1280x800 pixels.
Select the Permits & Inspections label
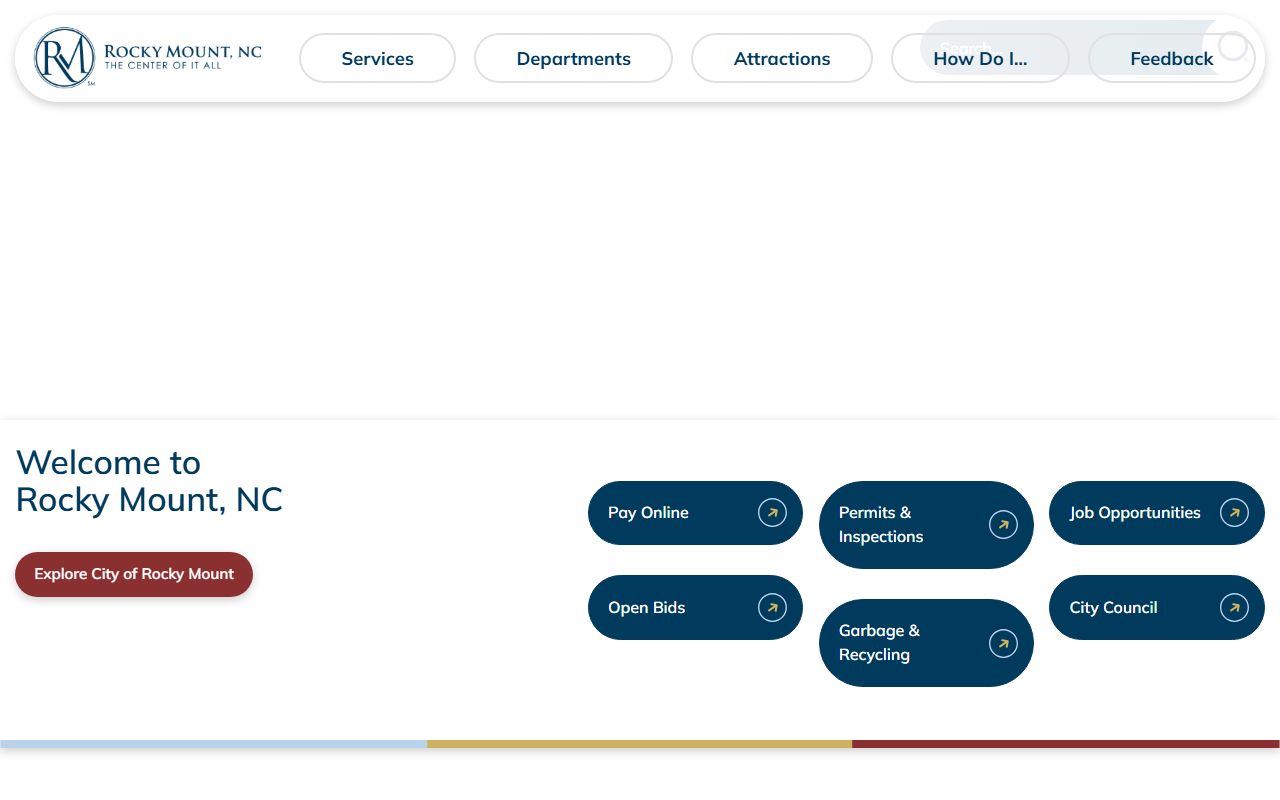click(x=880, y=525)
